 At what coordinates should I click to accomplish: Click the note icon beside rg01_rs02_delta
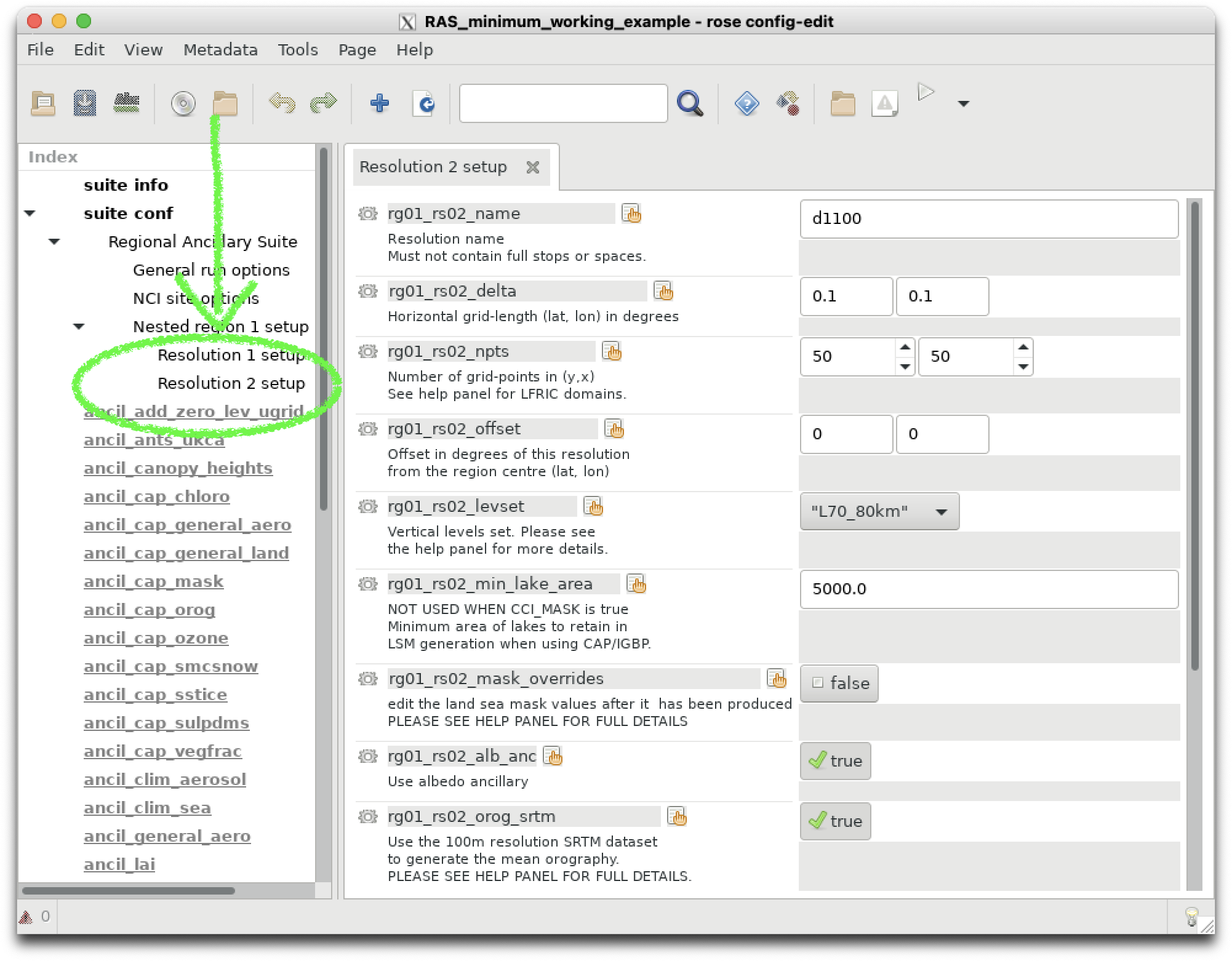click(663, 291)
